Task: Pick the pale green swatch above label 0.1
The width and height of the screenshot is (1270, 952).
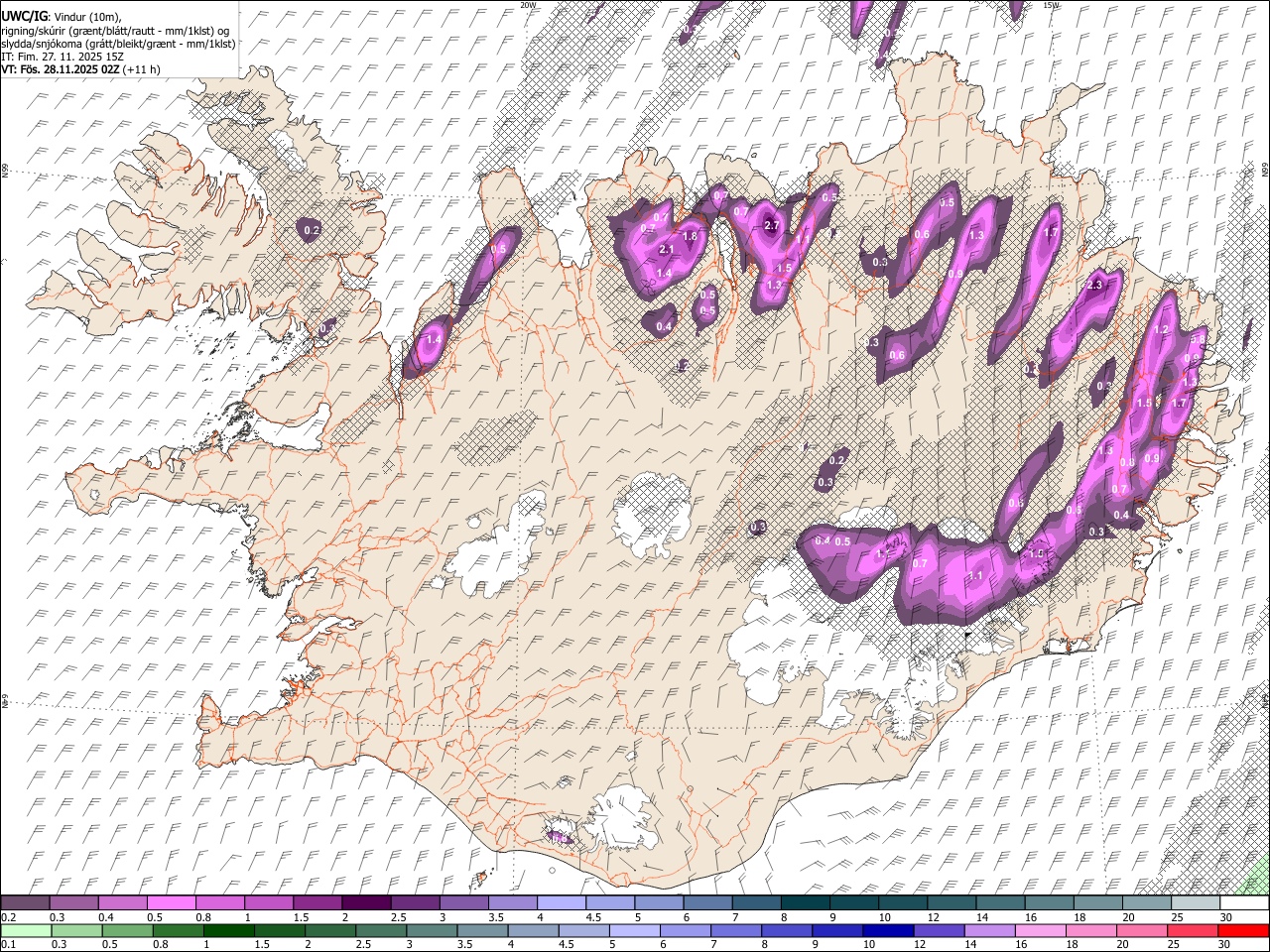Action: pyautogui.click(x=25, y=930)
